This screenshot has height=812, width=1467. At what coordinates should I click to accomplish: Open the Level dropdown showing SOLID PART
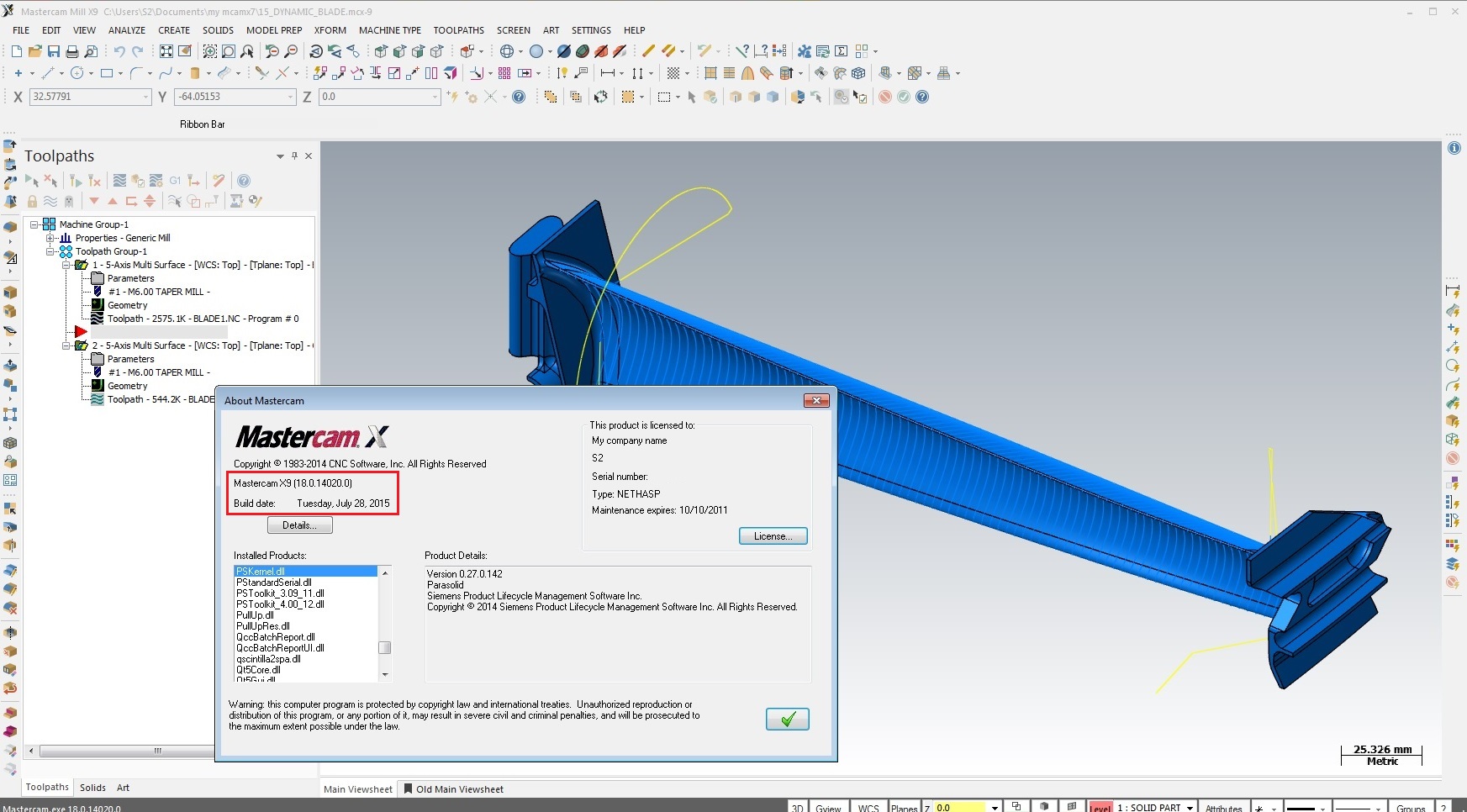(x=1190, y=807)
